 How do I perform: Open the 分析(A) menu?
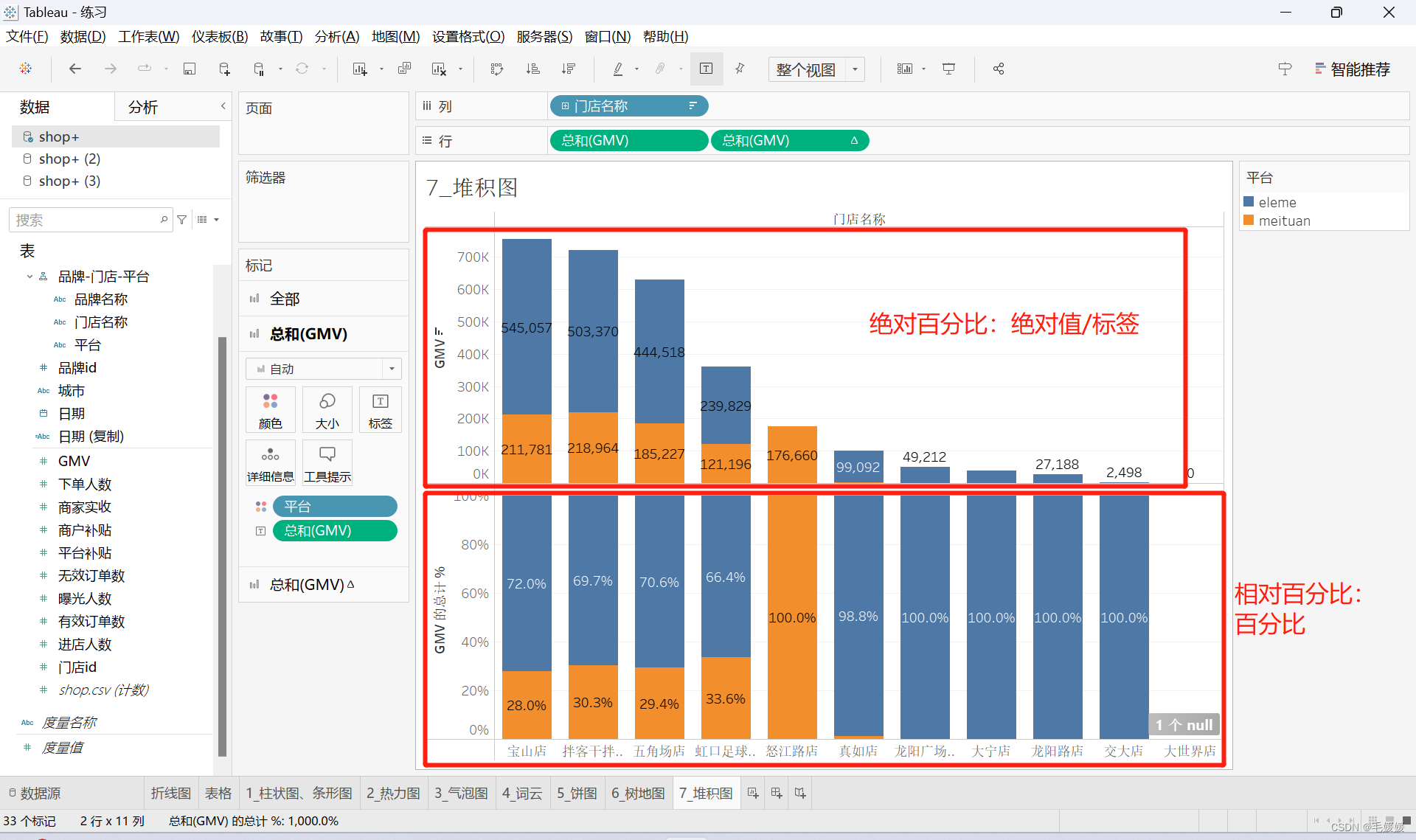(x=337, y=36)
